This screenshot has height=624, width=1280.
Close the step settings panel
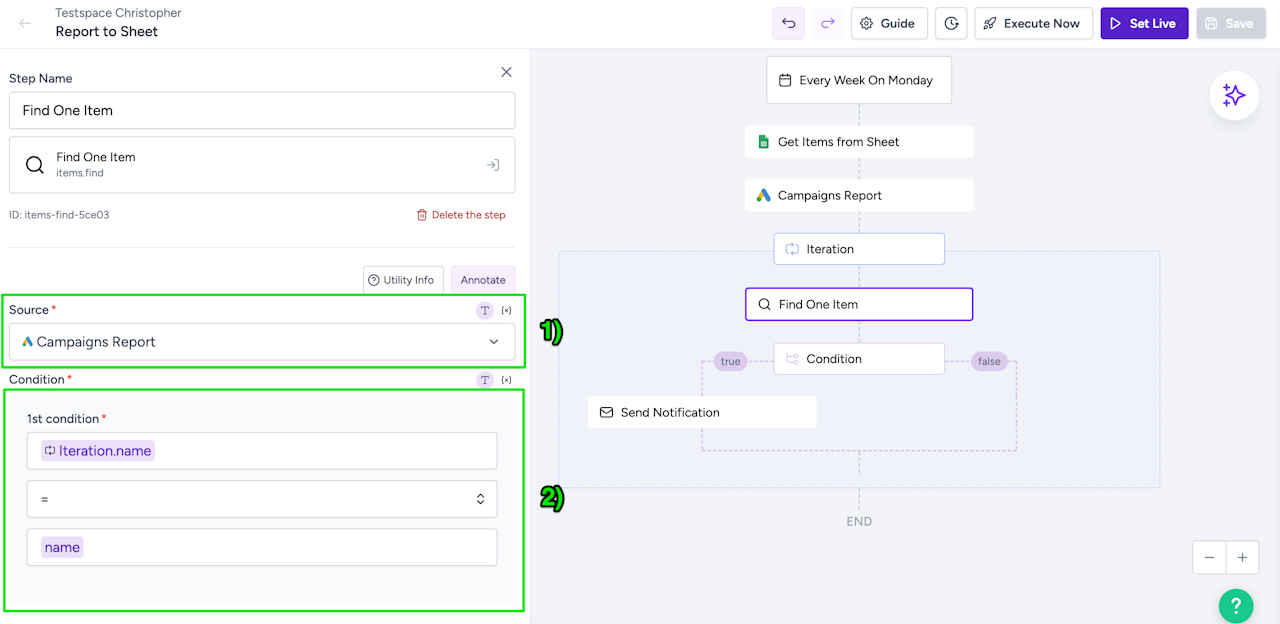pos(506,72)
